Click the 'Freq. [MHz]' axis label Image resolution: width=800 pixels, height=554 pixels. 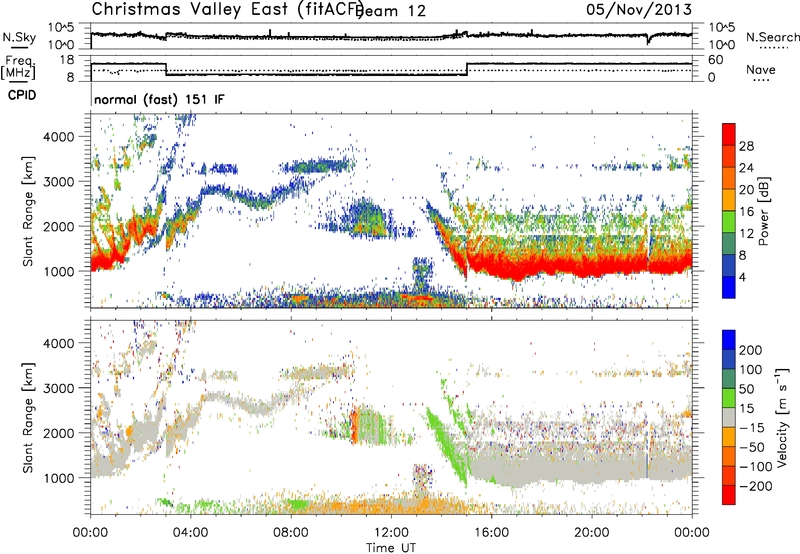pyautogui.click(x=18, y=68)
